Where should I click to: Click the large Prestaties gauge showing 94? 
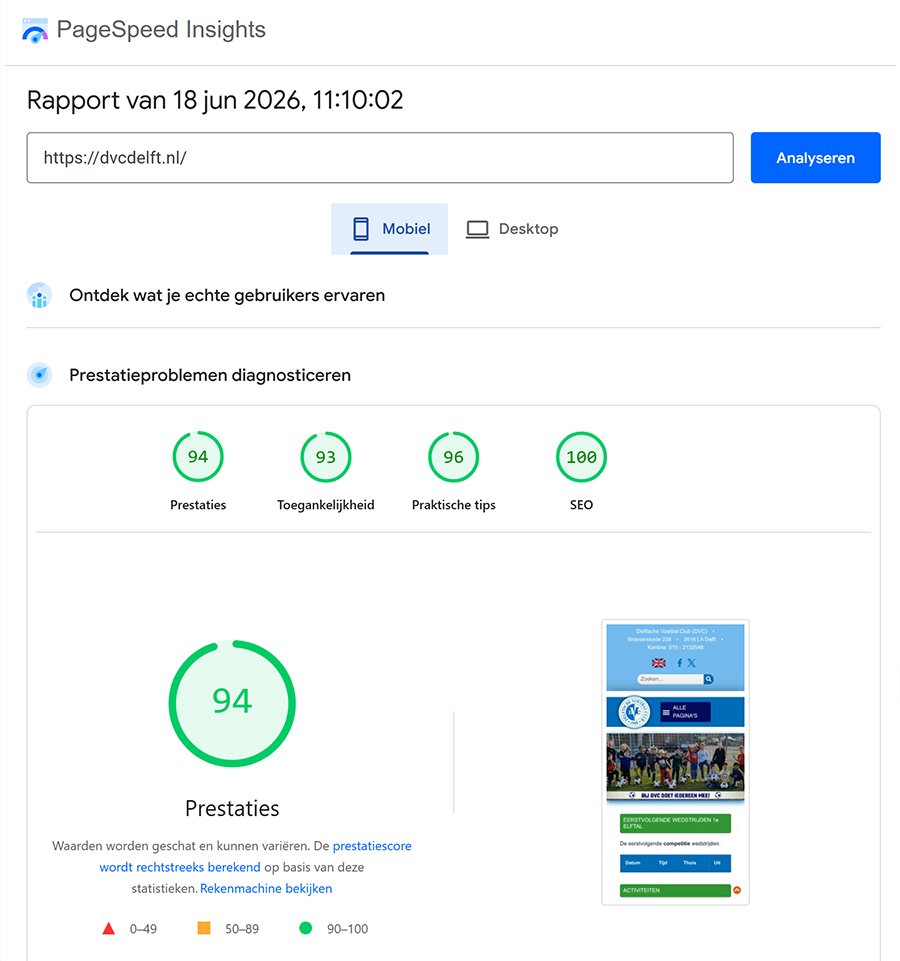[232, 704]
